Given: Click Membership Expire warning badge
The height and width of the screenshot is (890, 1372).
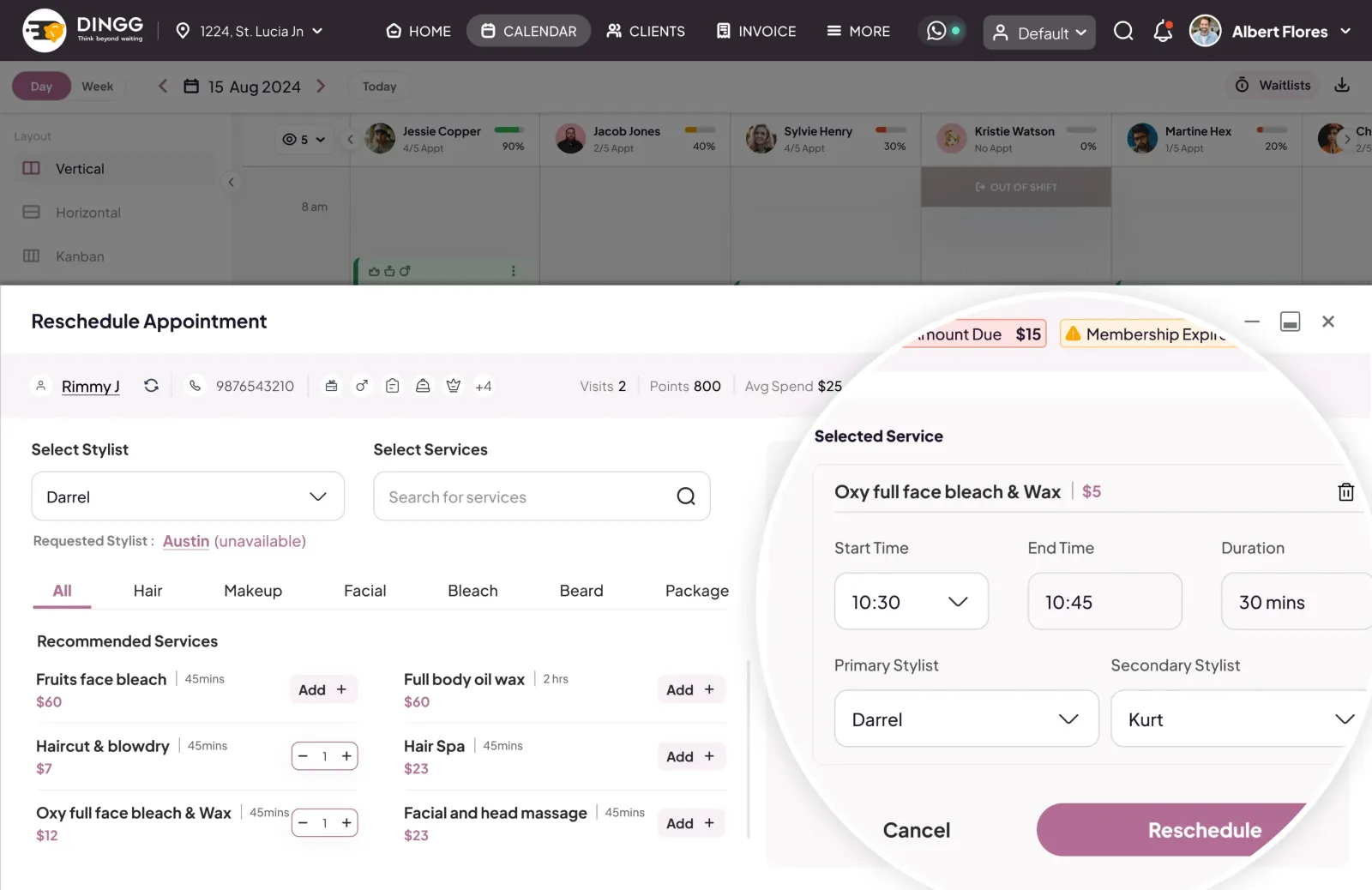Looking at the screenshot, I should (x=1148, y=334).
